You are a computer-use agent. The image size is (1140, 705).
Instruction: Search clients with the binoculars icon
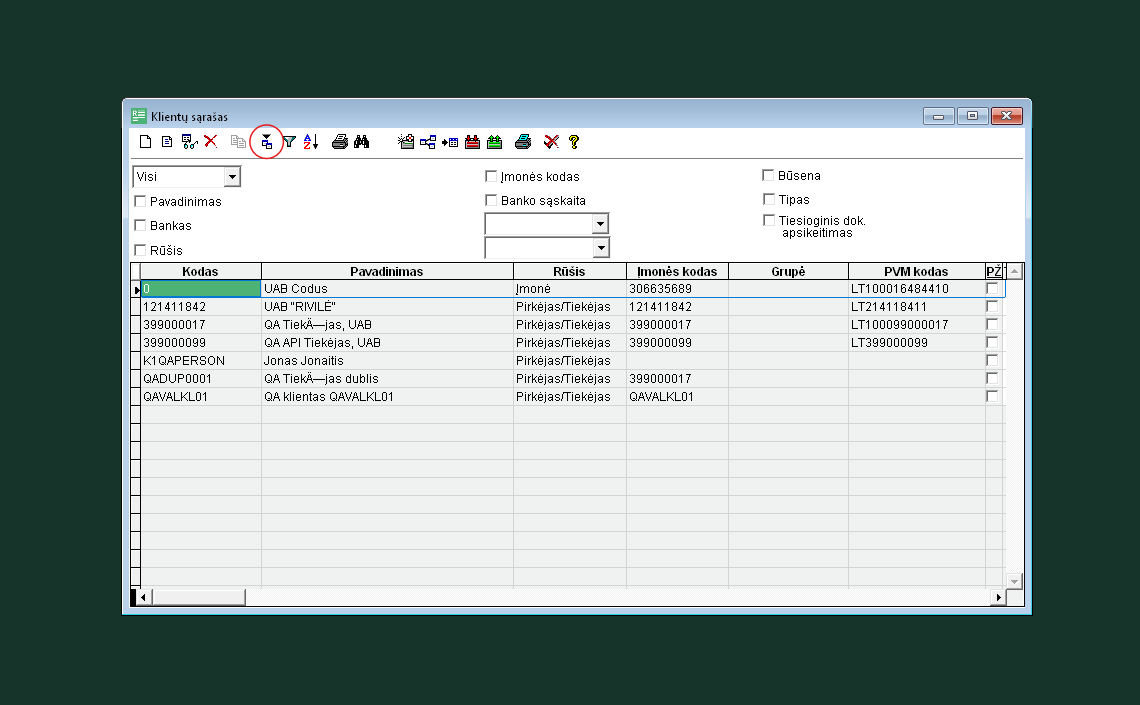pyautogui.click(x=362, y=142)
